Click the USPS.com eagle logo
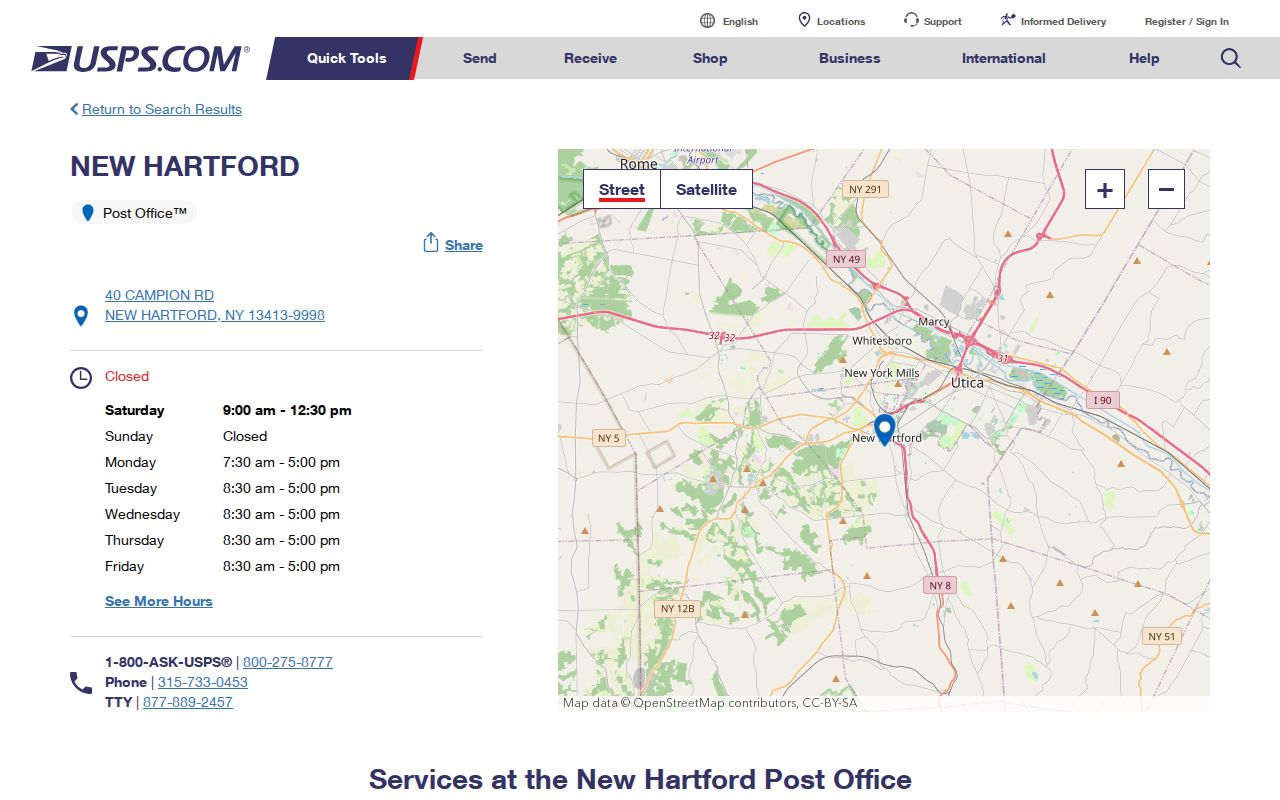 tap(140, 59)
